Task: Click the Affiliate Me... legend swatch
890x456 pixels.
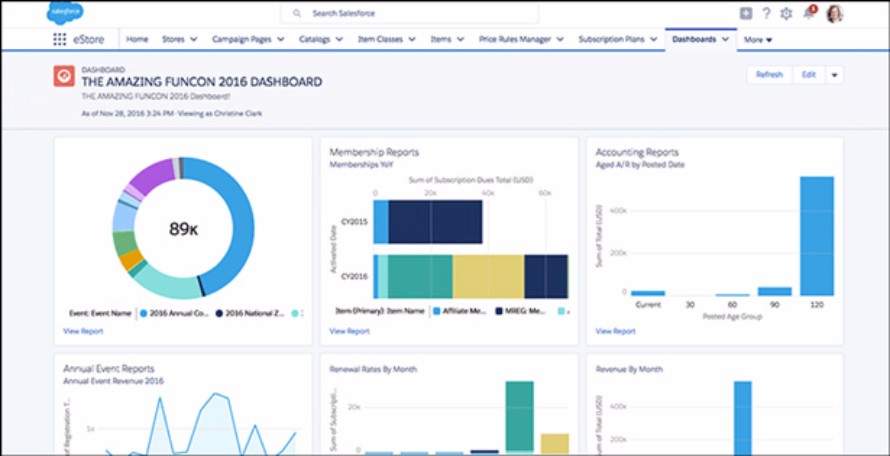Action: tap(436, 311)
